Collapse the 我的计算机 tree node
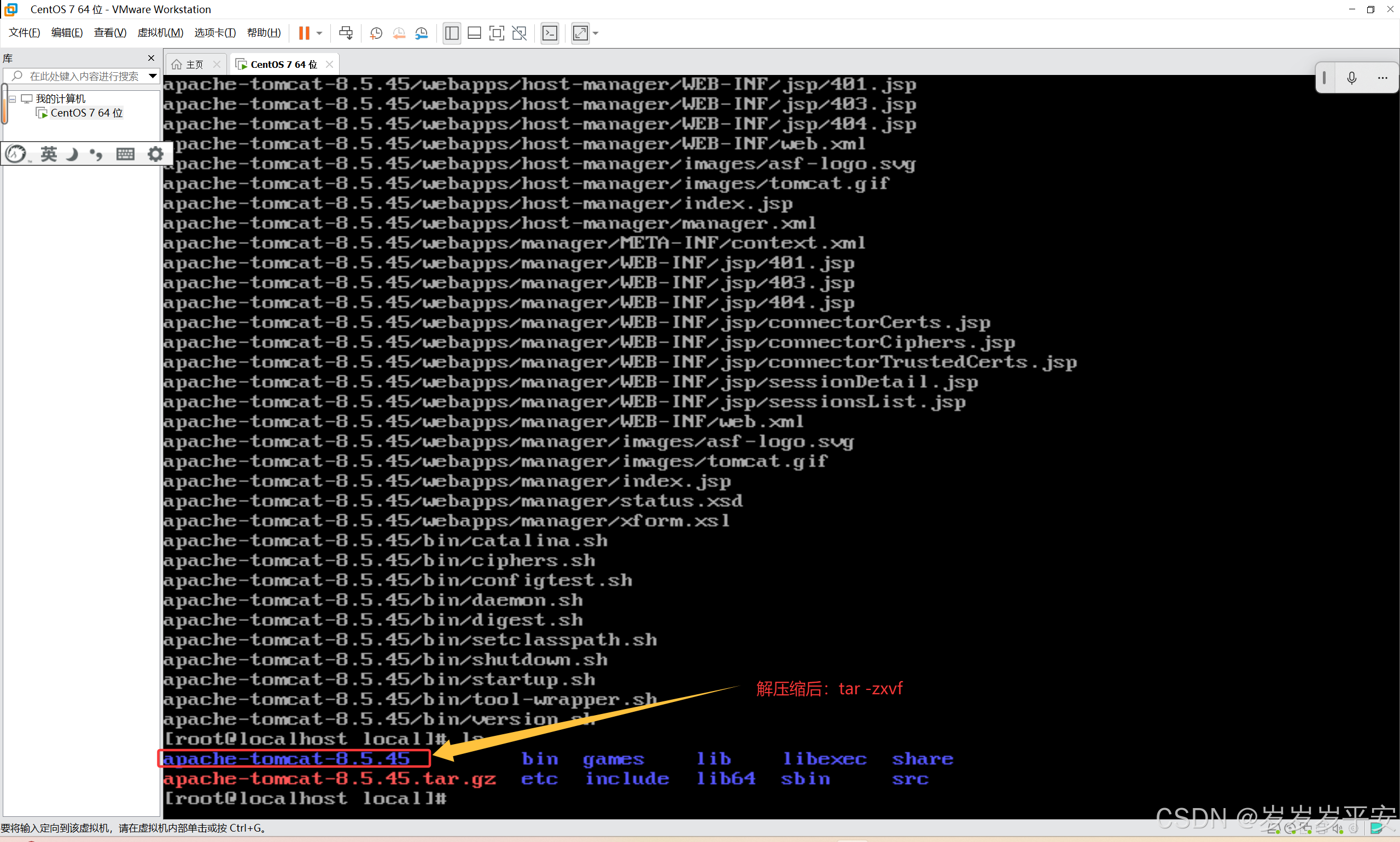1400x842 pixels. point(12,98)
